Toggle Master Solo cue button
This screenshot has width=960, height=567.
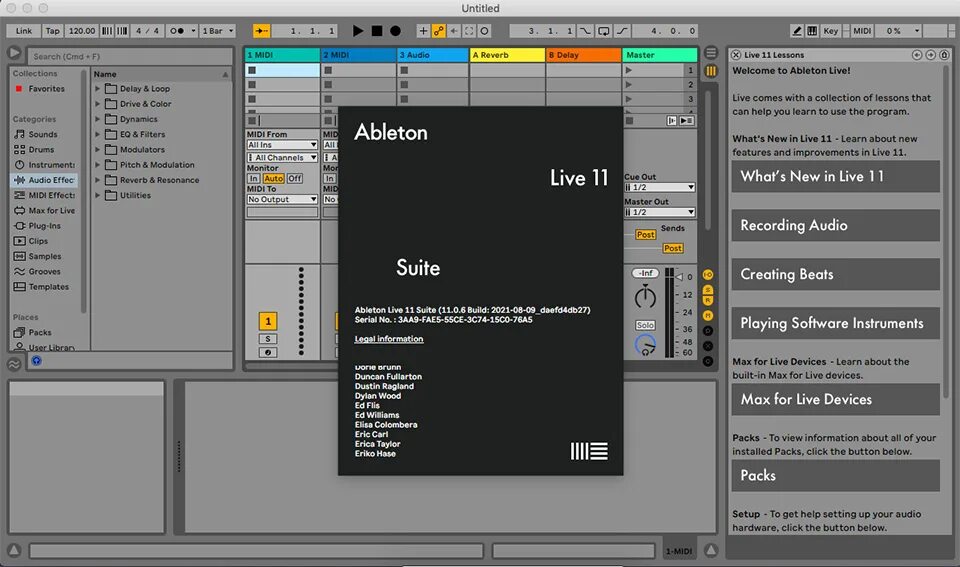645,325
